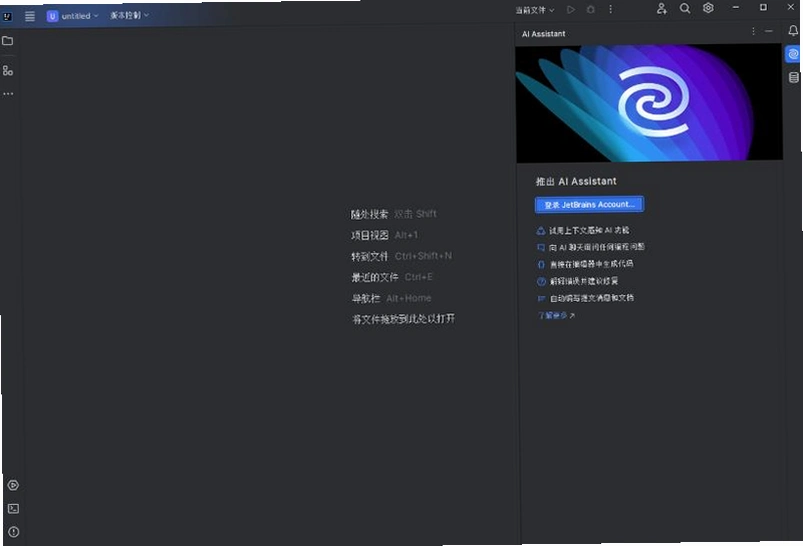This screenshot has height=546, width=803.
Task: Open the Structure tool window icon
Action: [8, 71]
